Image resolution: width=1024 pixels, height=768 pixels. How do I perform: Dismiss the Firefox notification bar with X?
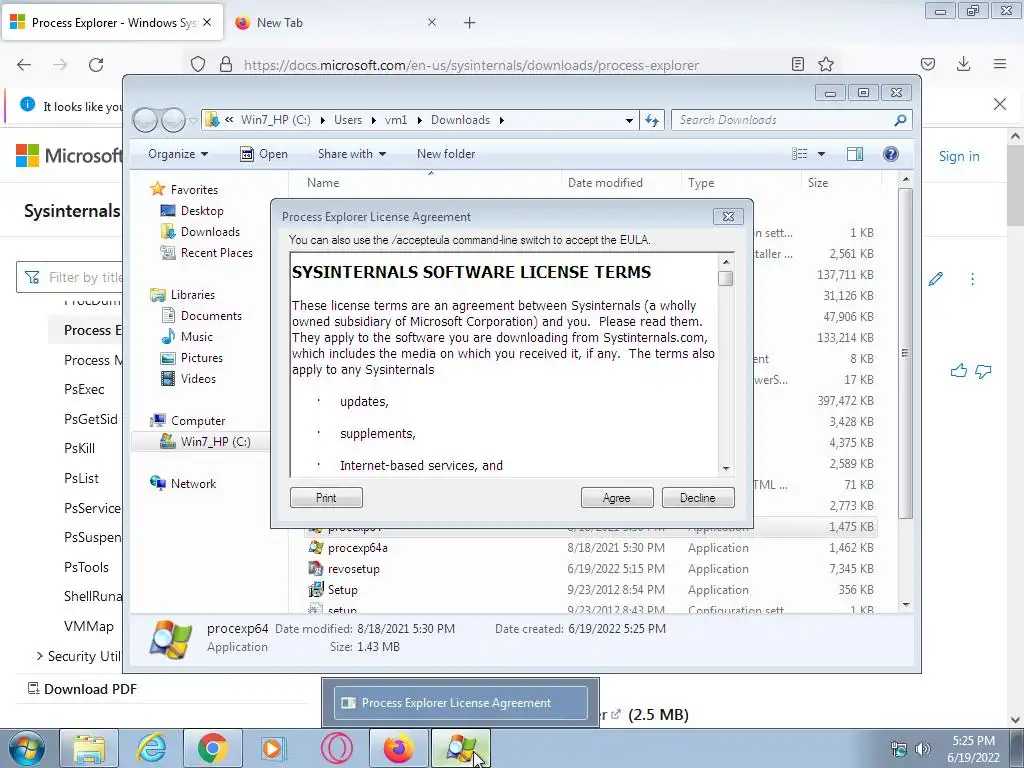pyautogui.click(x=1000, y=104)
